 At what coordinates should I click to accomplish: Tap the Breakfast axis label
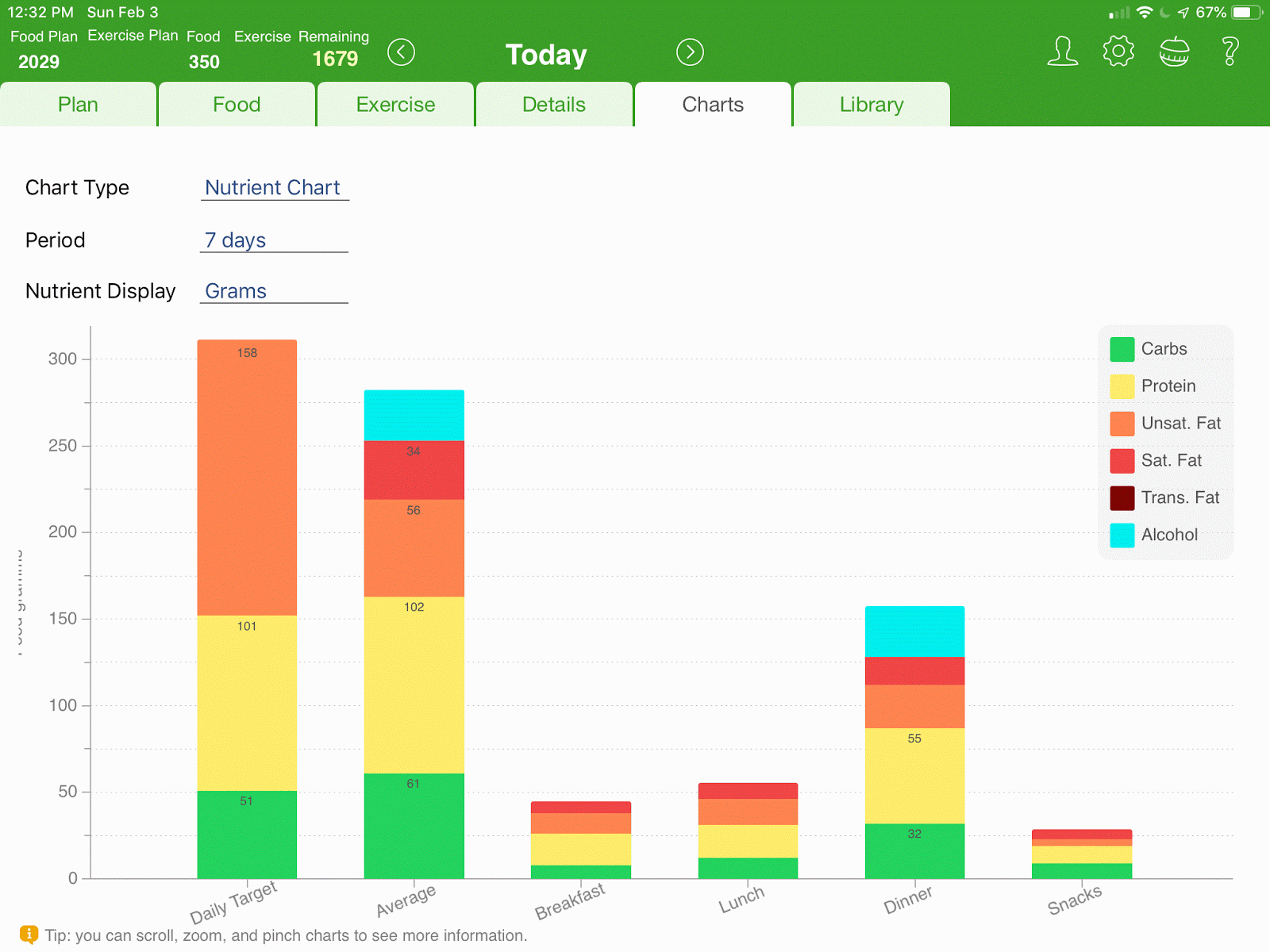pos(570,902)
